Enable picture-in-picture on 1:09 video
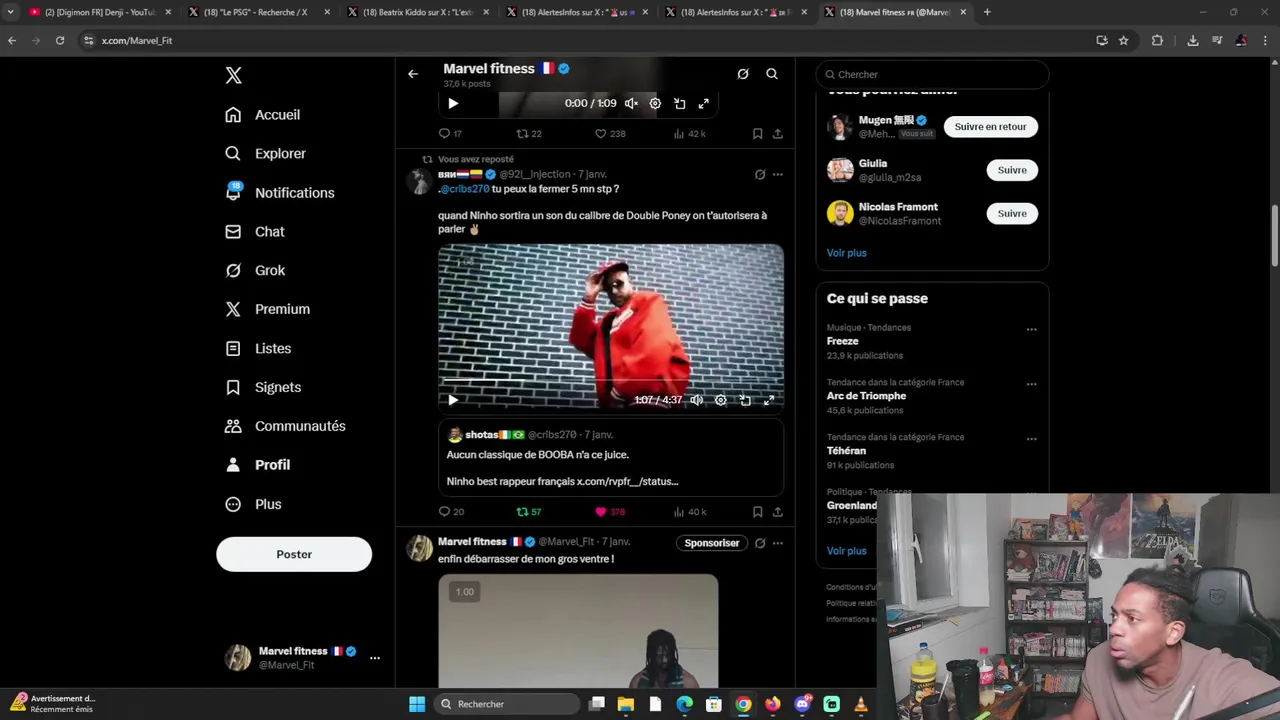Image resolution: width=1280 pixels, height=720 pixels. [x=680, y=103]
